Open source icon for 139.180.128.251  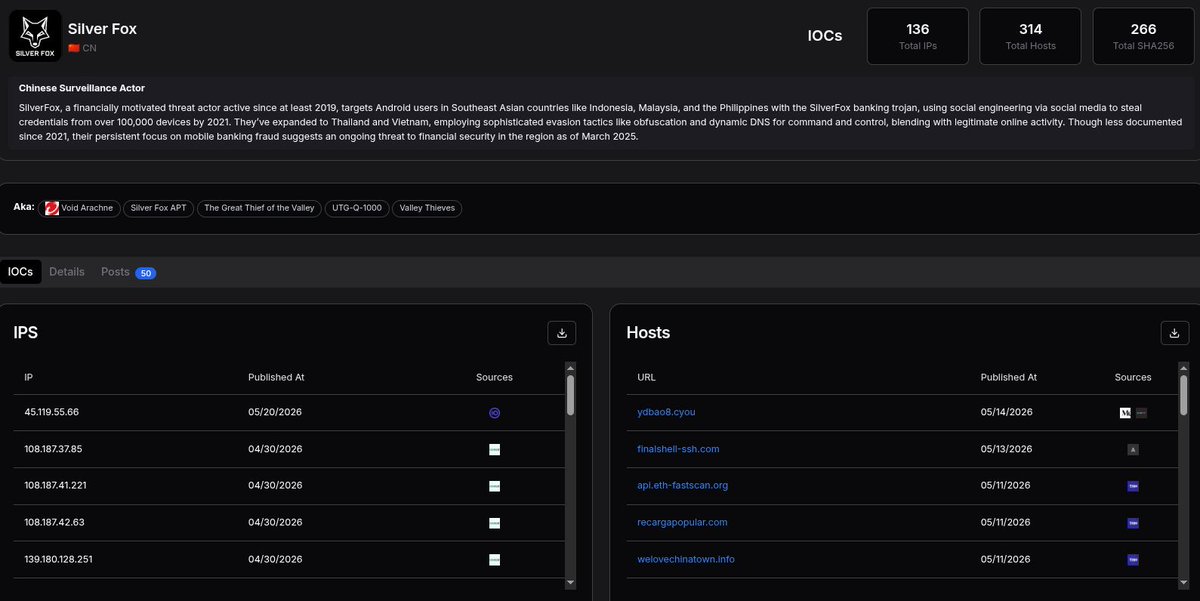[x=494, y=559]
